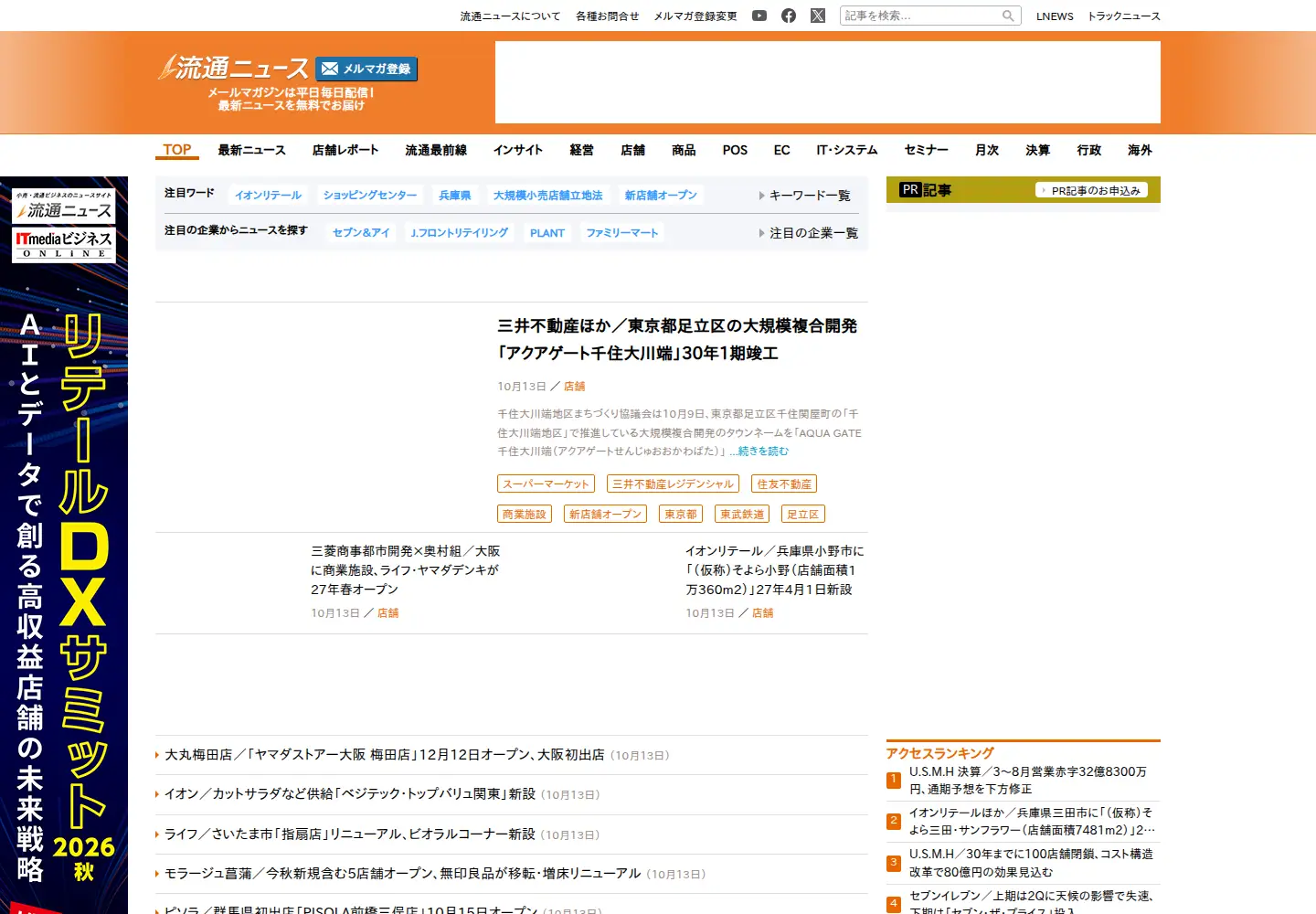Select the 店舗 navigation tab
1316x914 pixels.
pyautogui.click(x=632, y=150)
